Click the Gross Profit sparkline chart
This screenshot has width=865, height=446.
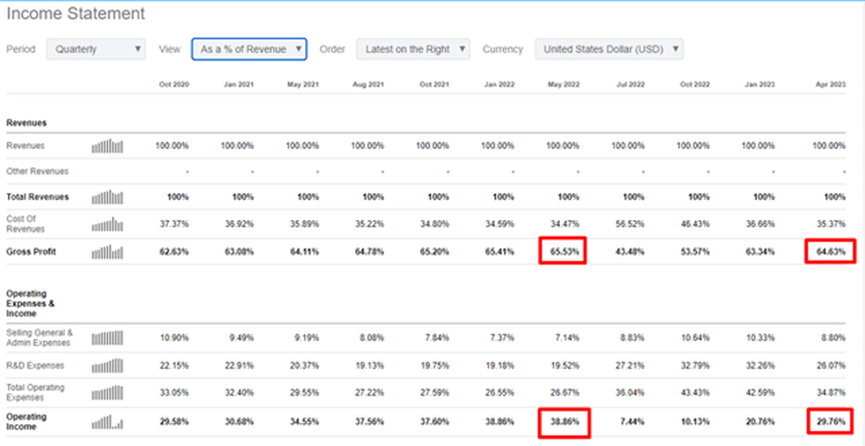click(x=108, y=252)
